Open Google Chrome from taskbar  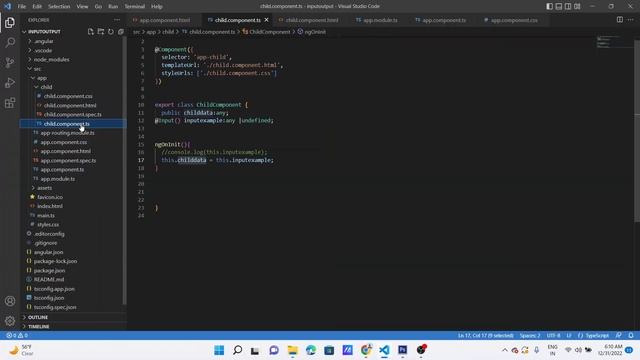click(x=366, y=350)
